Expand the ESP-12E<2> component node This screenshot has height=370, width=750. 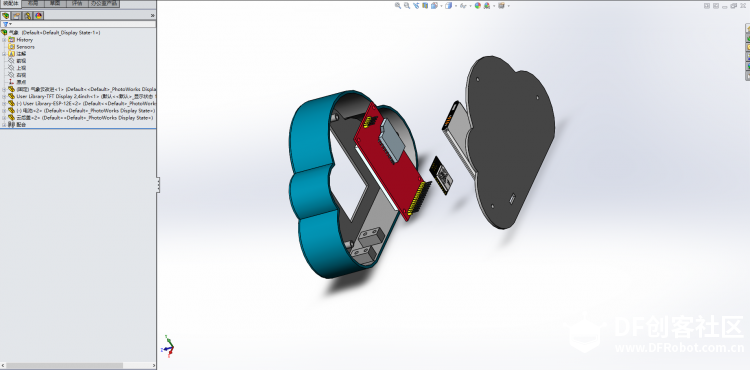click(x=4, y=103)
